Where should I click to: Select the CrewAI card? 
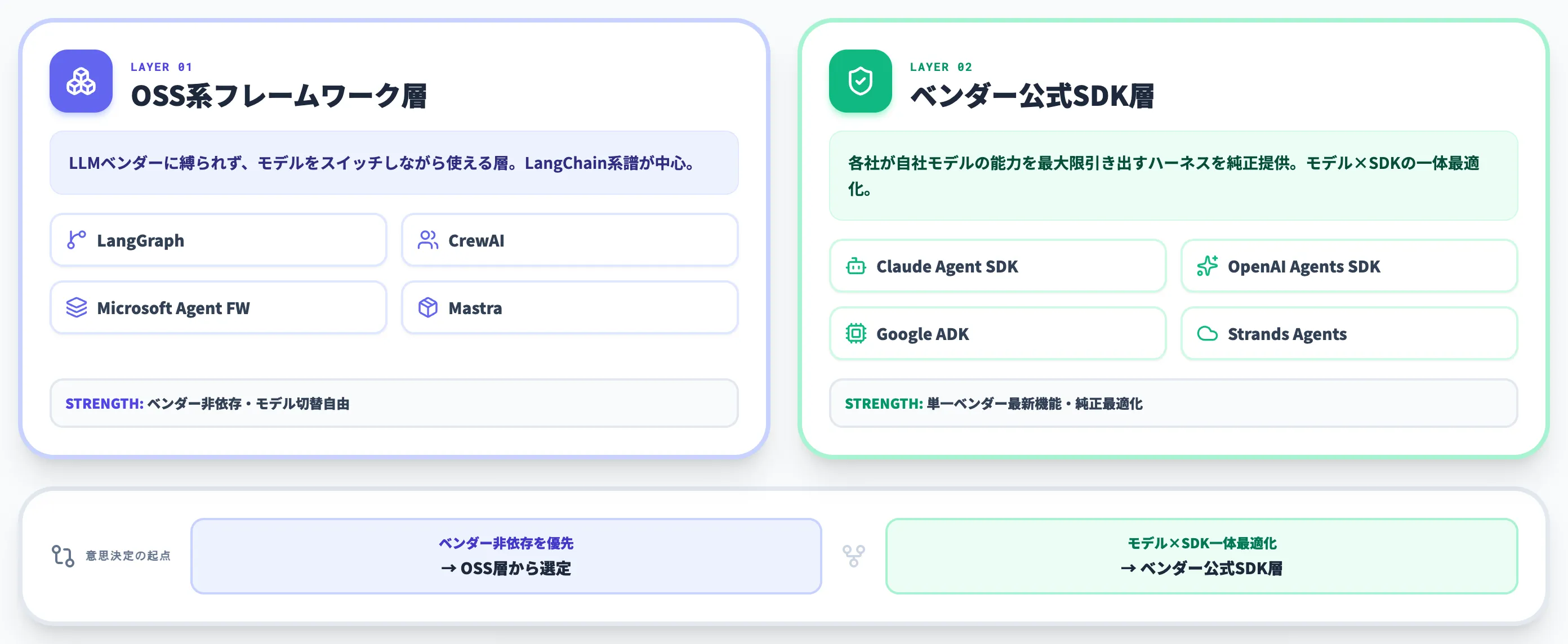[x=570, y=240]
